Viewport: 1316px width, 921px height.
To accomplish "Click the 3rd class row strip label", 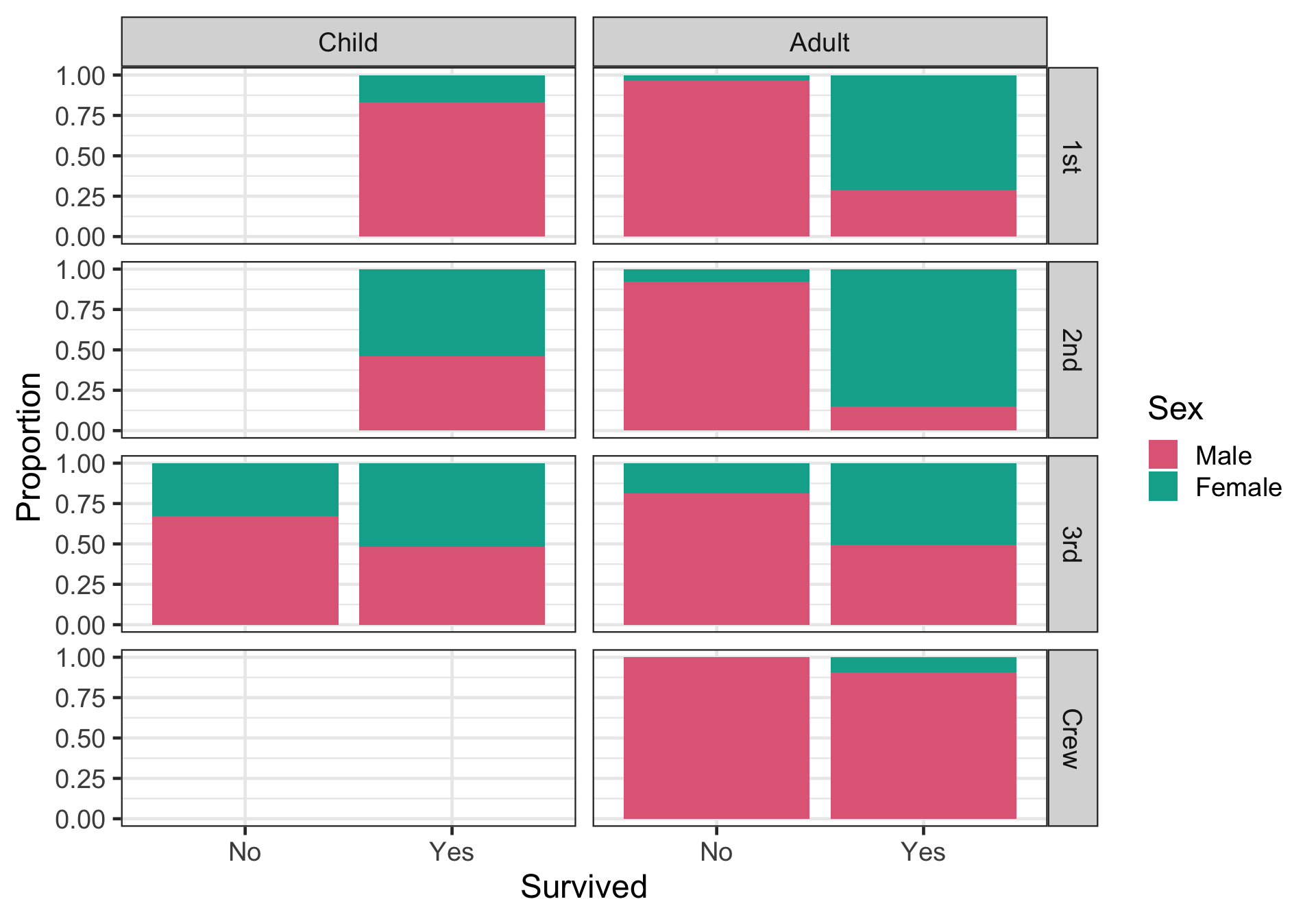I will coord(1073,544).
